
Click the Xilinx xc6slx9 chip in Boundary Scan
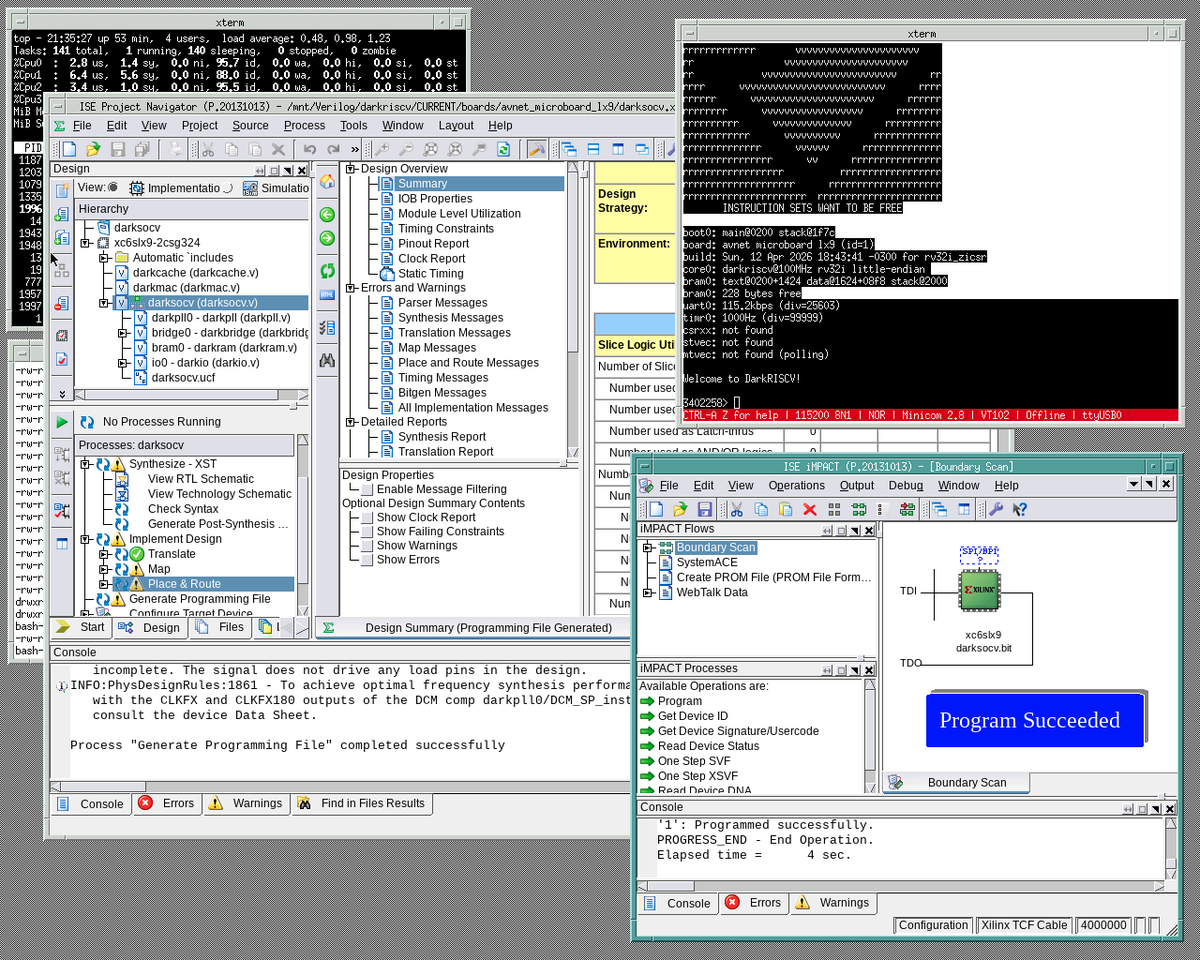979,591
